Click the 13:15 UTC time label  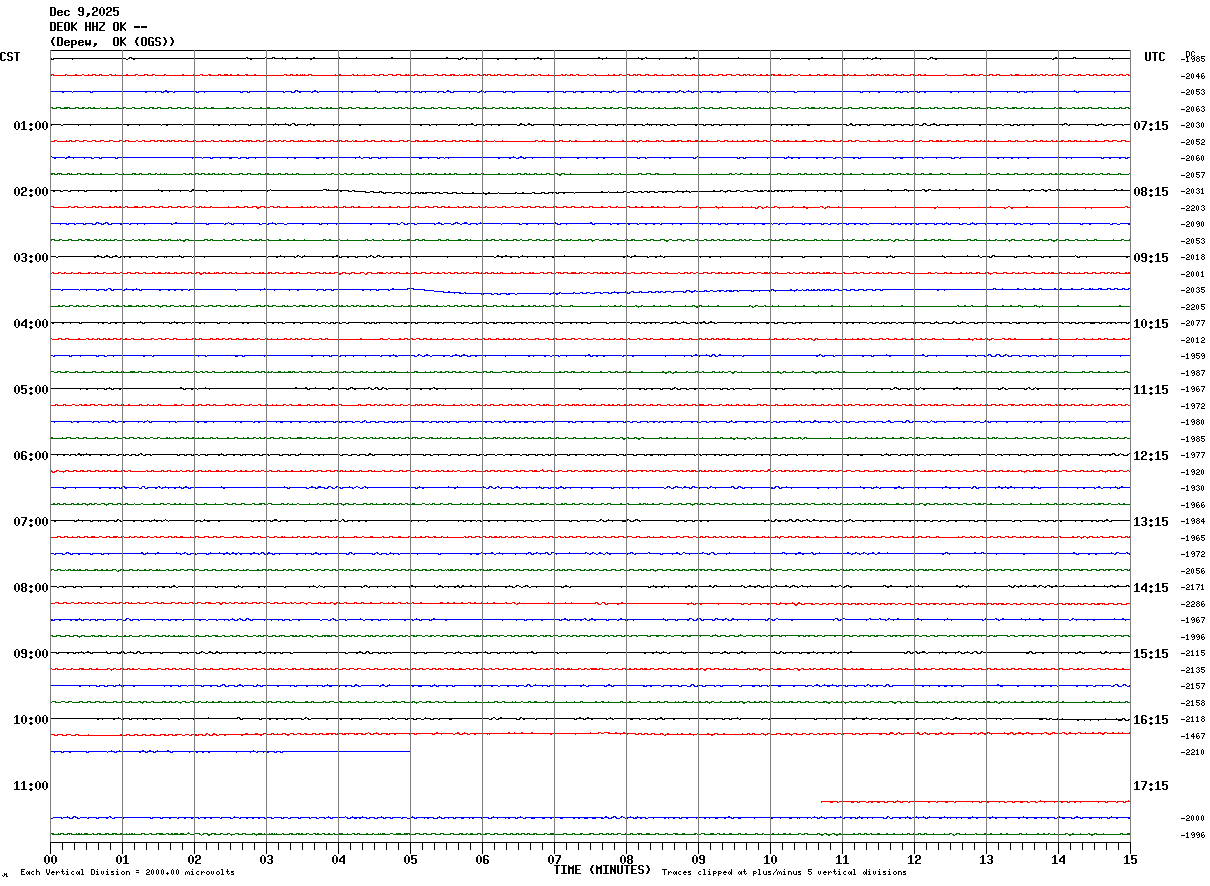coord(1150,522)
